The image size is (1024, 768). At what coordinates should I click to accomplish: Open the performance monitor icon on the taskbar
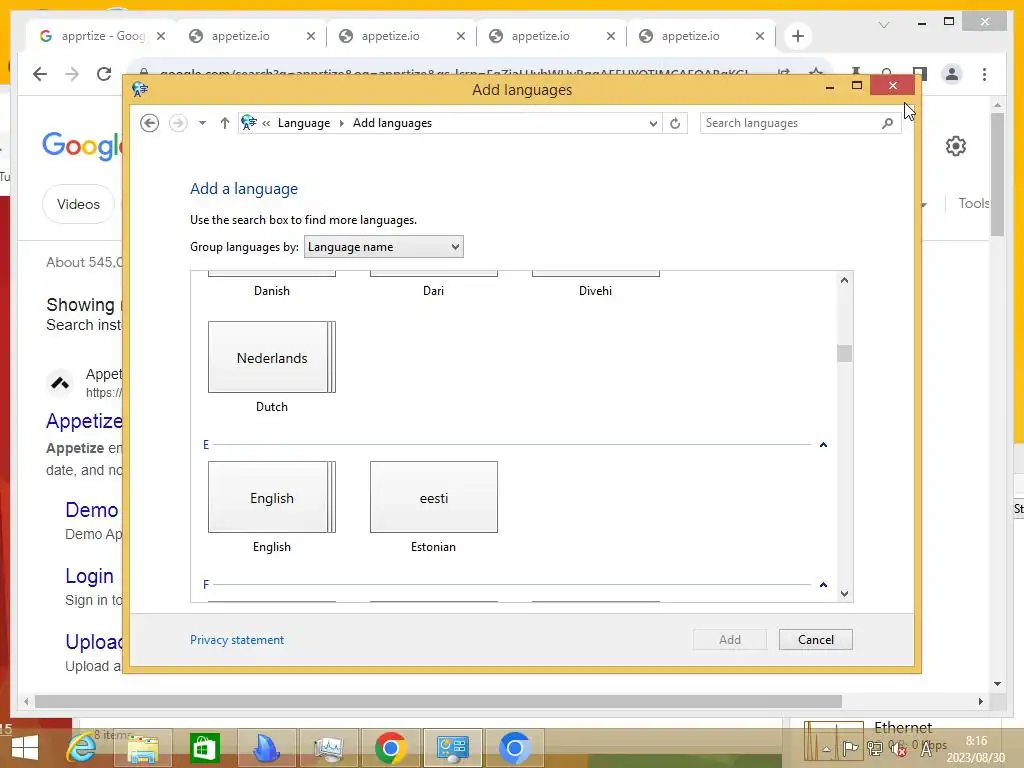click(328, 748)
